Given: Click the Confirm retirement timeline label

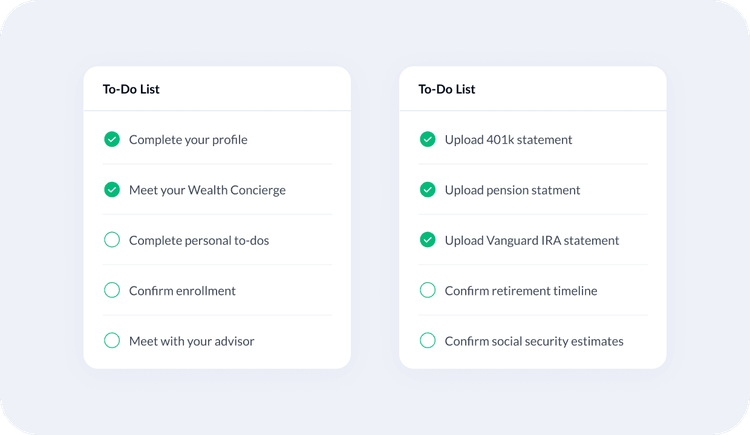Looking at the screenshot, I should coord(521,291).
